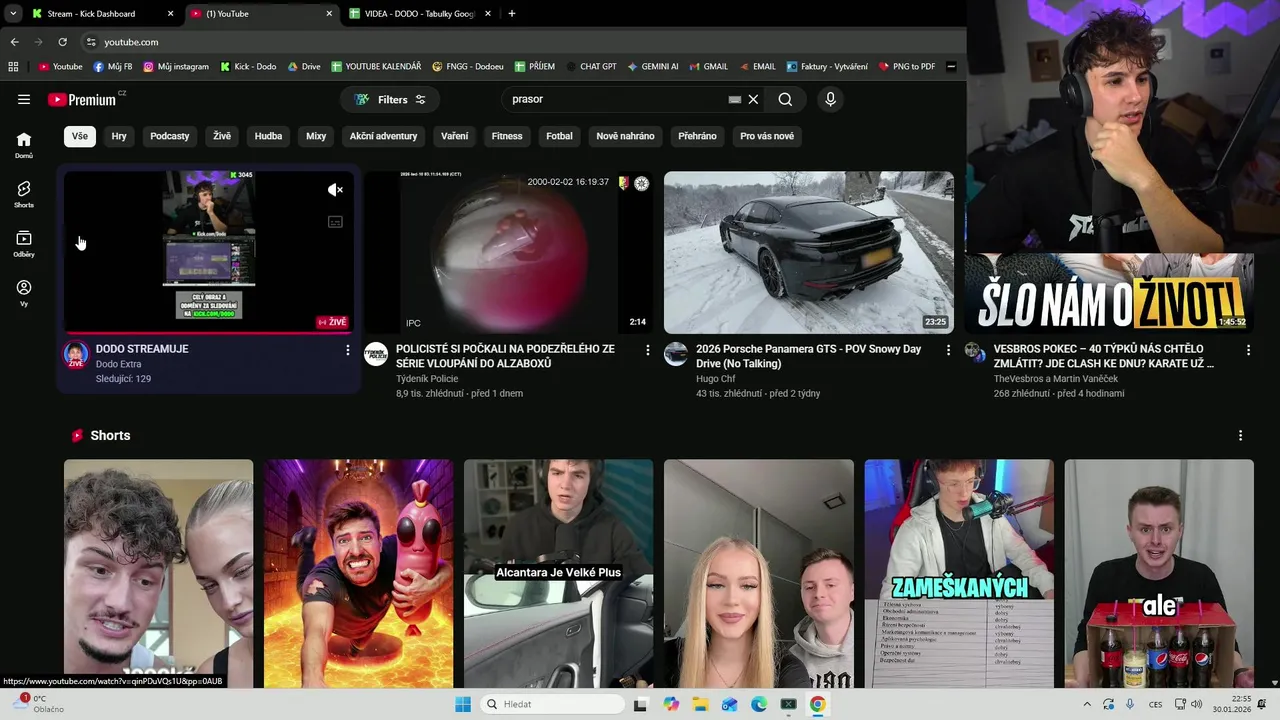Open options menu for VESBROS POKEC video

1248,350
